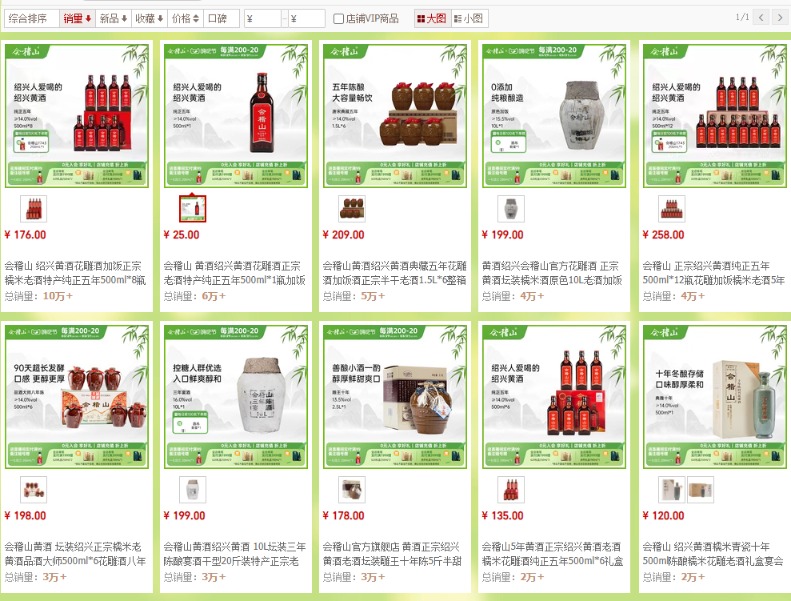The height and width of the screenshot is (601, 791).
Task: Open the 500ml*12瓶 product image
Action: pyautogui.click(x=714, y=116)
